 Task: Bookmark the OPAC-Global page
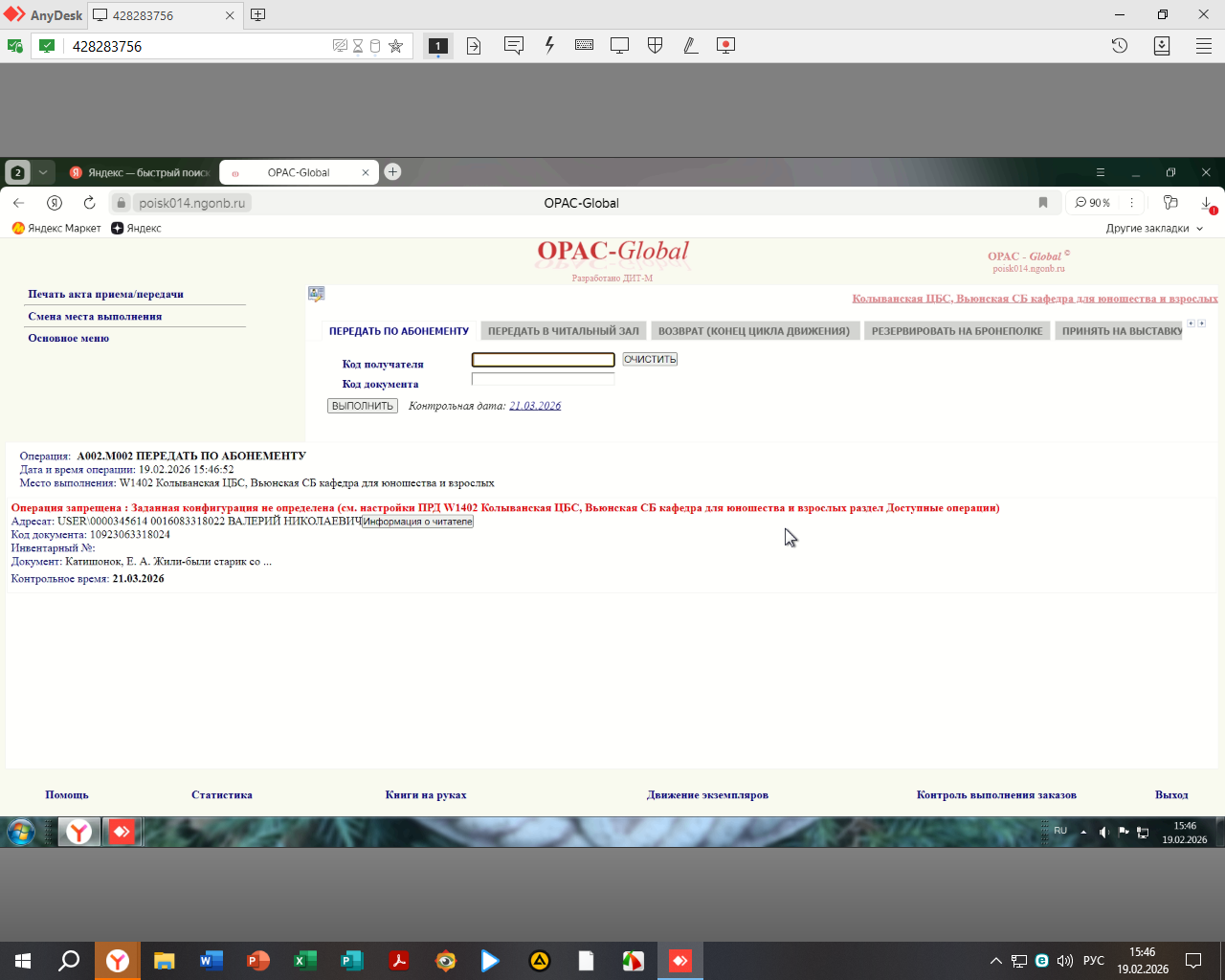1043,203
